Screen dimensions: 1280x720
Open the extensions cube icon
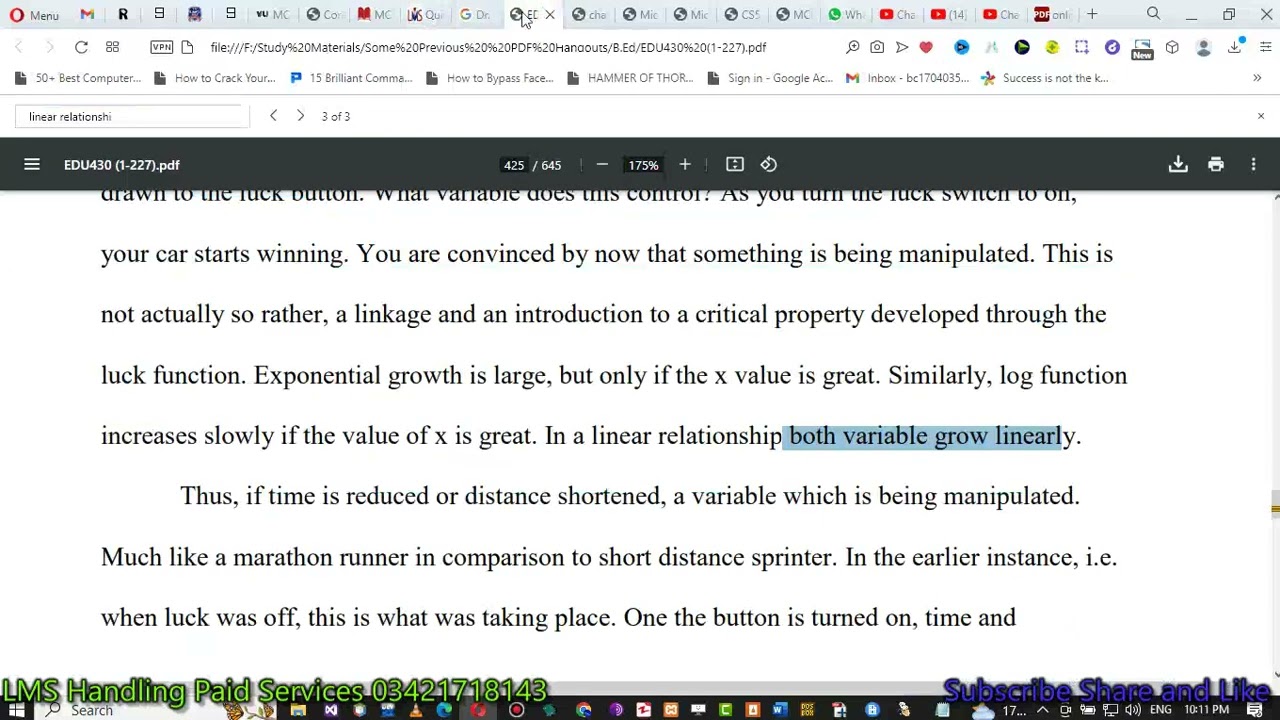1172,47
